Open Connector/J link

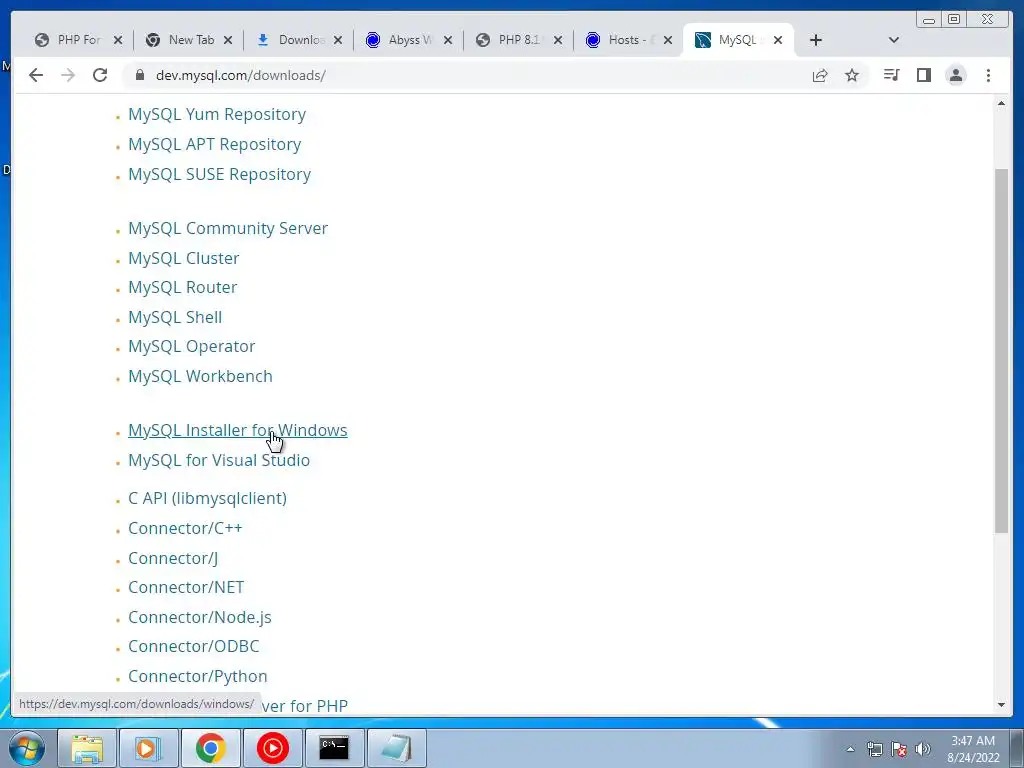click(x=173, y=558)
